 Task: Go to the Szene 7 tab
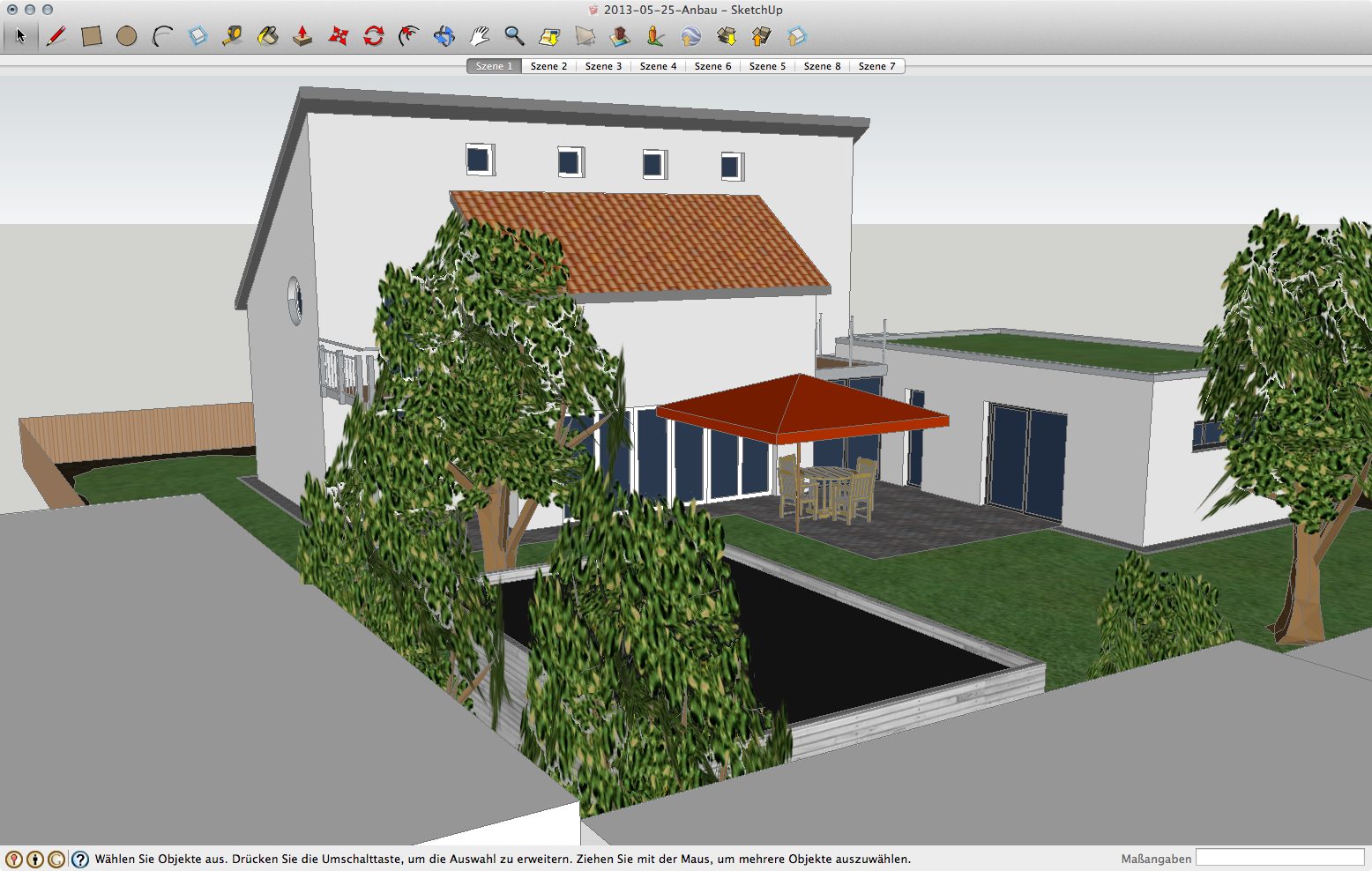[x=876, y=66]
